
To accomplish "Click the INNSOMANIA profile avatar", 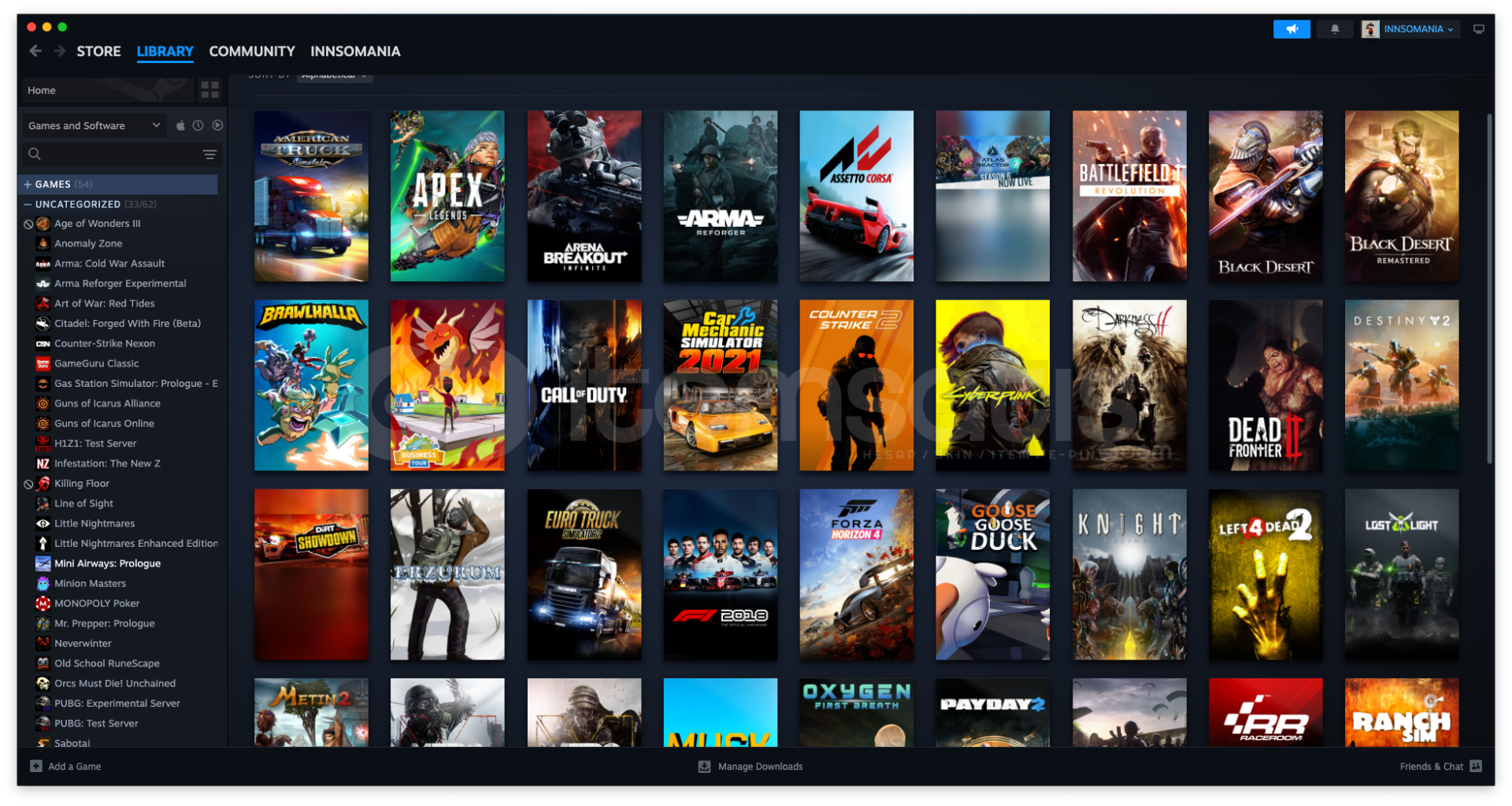I will click(x=1370, y=29).
